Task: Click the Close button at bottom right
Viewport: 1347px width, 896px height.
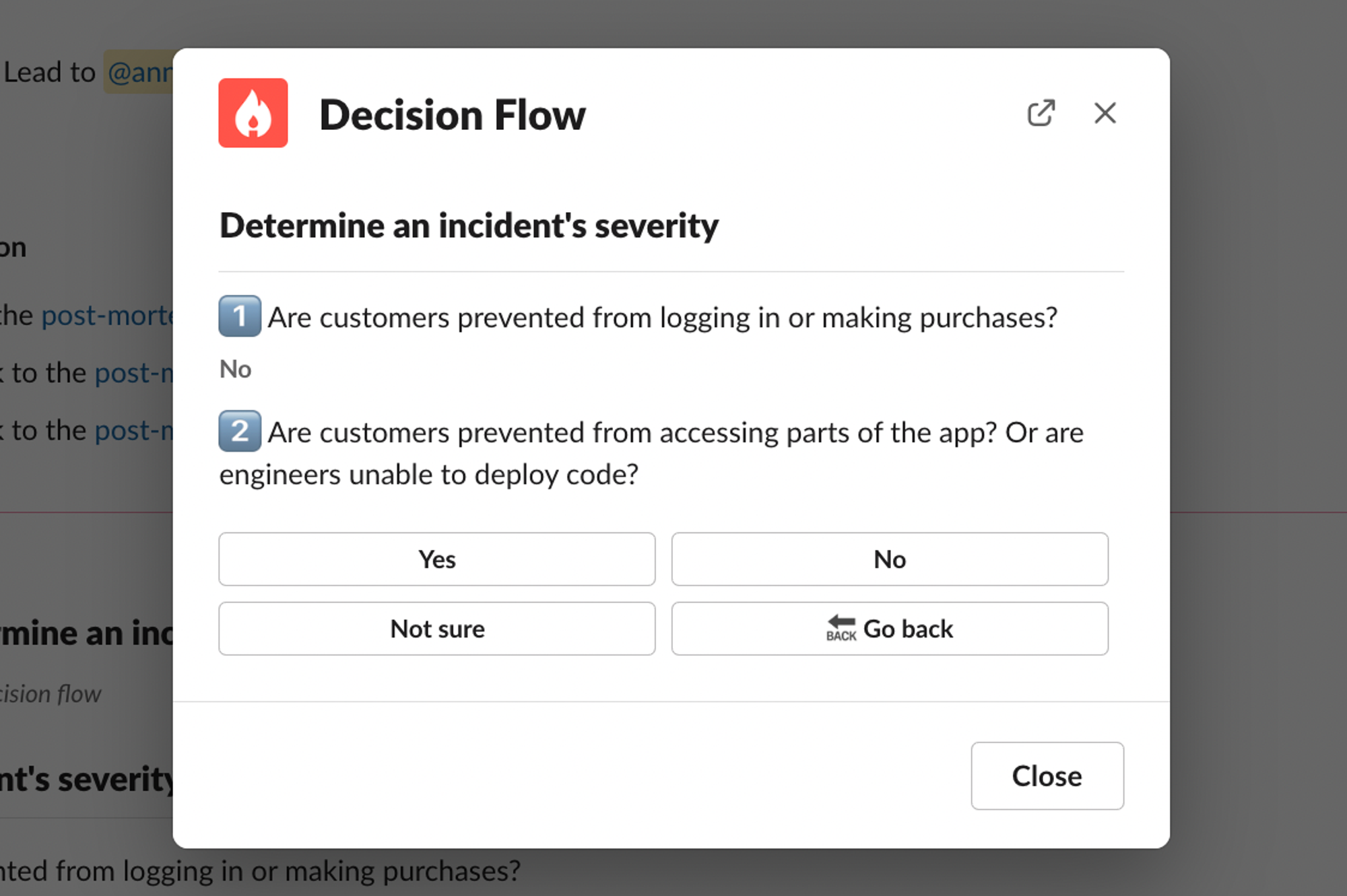Action: 1047,776
